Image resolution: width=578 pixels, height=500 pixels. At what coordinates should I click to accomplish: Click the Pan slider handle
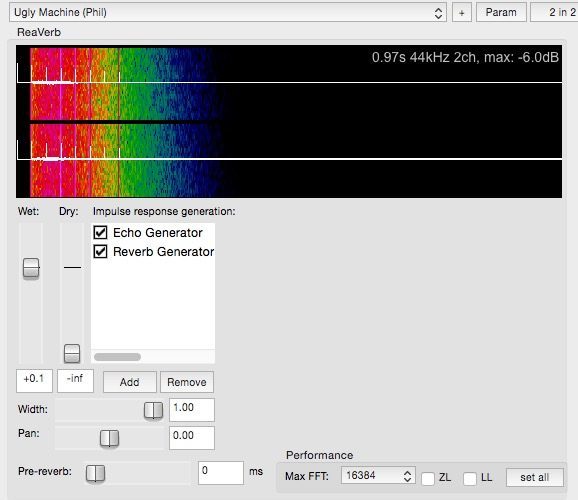(x=109, y=438)
